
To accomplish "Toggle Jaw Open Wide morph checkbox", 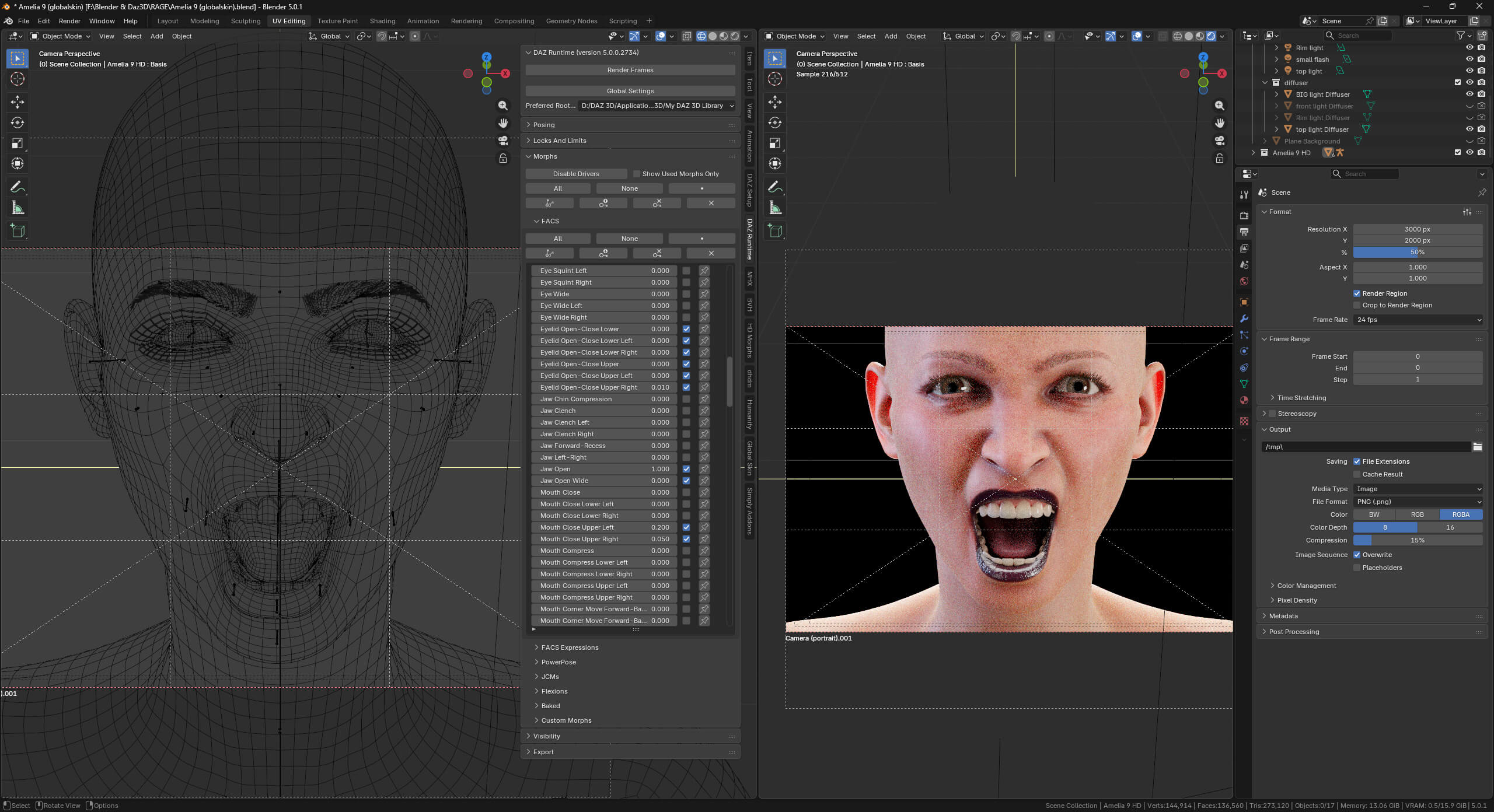I will [686, 481].
